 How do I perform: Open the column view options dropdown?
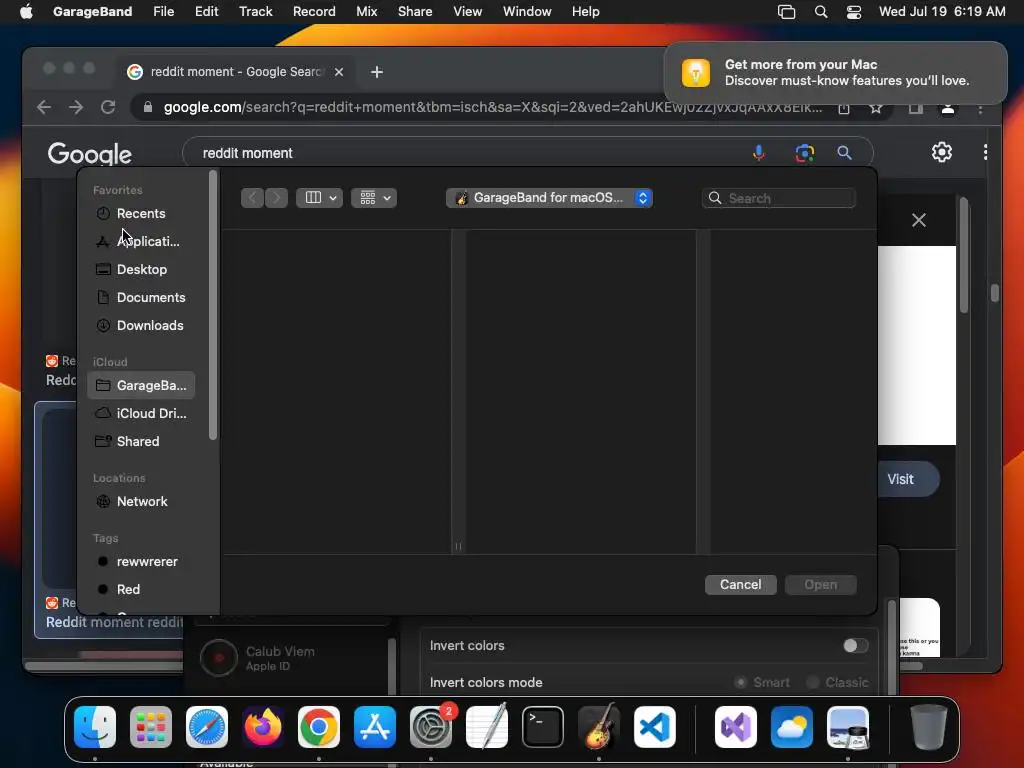319,198
